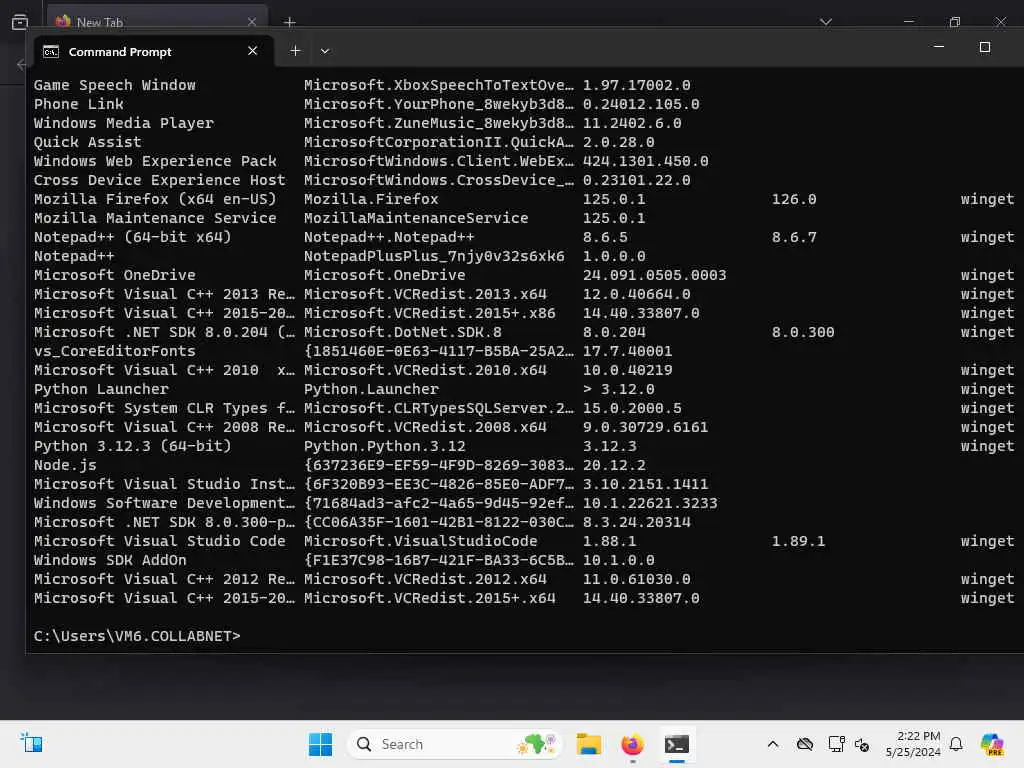1024x768 pixels.
Task: Open the clock showing 2:22 PM
Action: [x=913, y=744]
